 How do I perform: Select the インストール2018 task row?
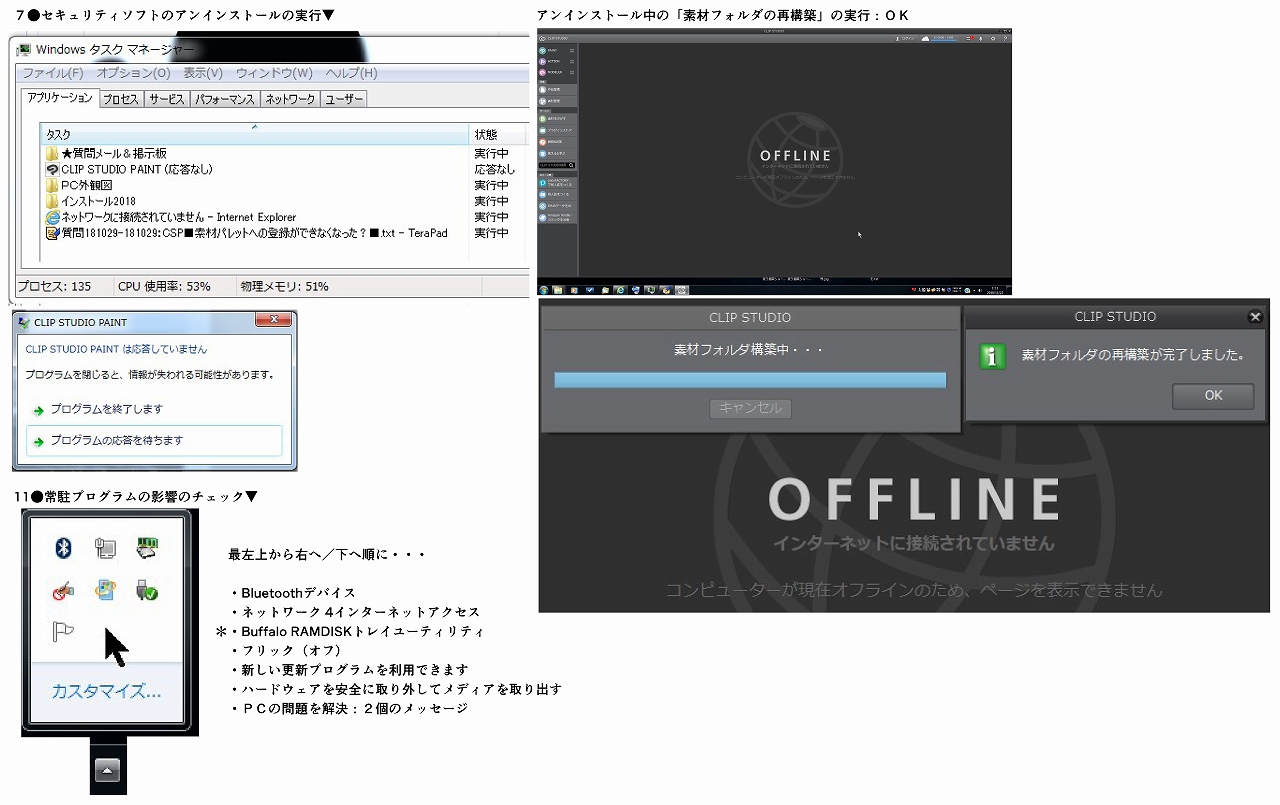coord(284,201)
